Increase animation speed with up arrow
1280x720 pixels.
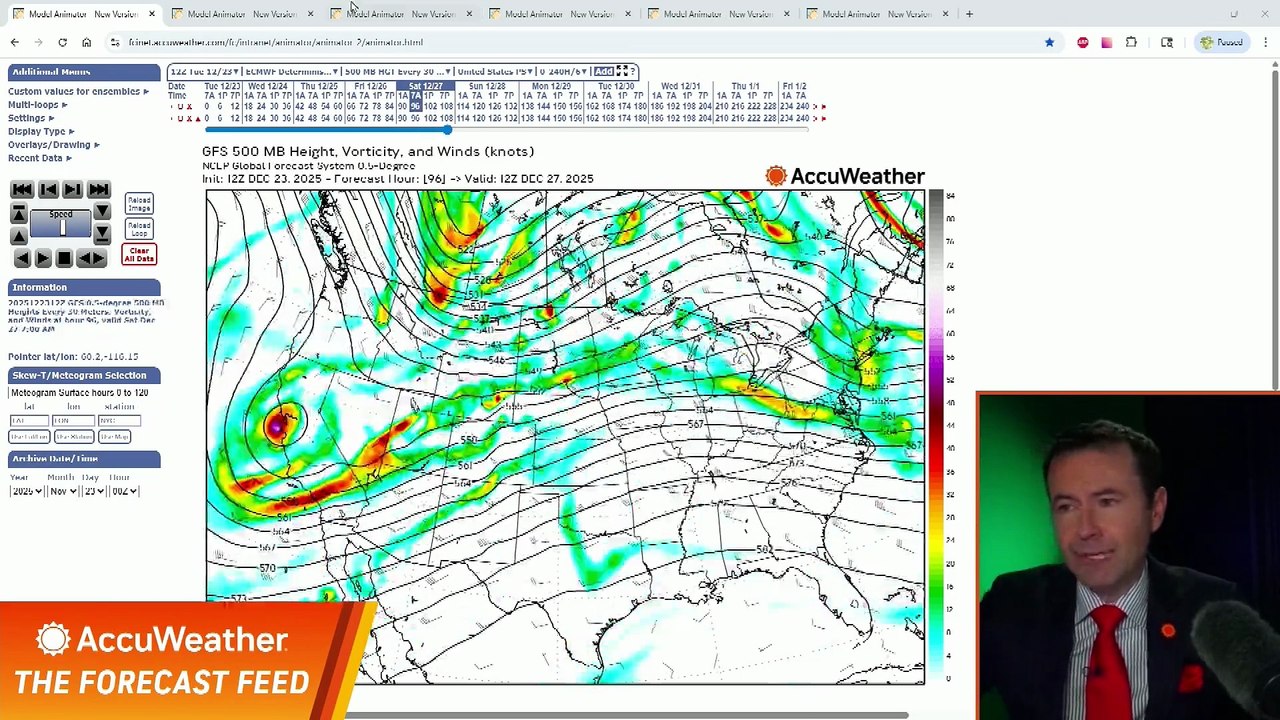coord(18,235)
